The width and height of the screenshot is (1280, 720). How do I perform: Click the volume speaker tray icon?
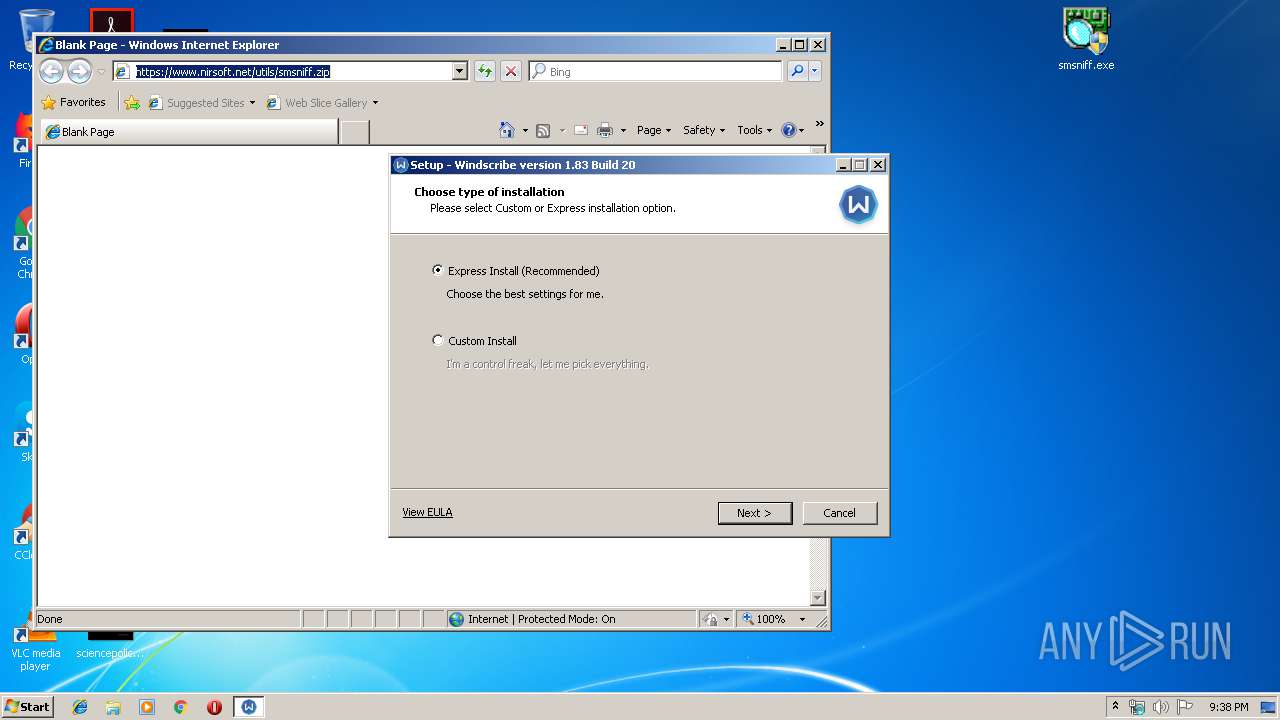[1161, 707]
